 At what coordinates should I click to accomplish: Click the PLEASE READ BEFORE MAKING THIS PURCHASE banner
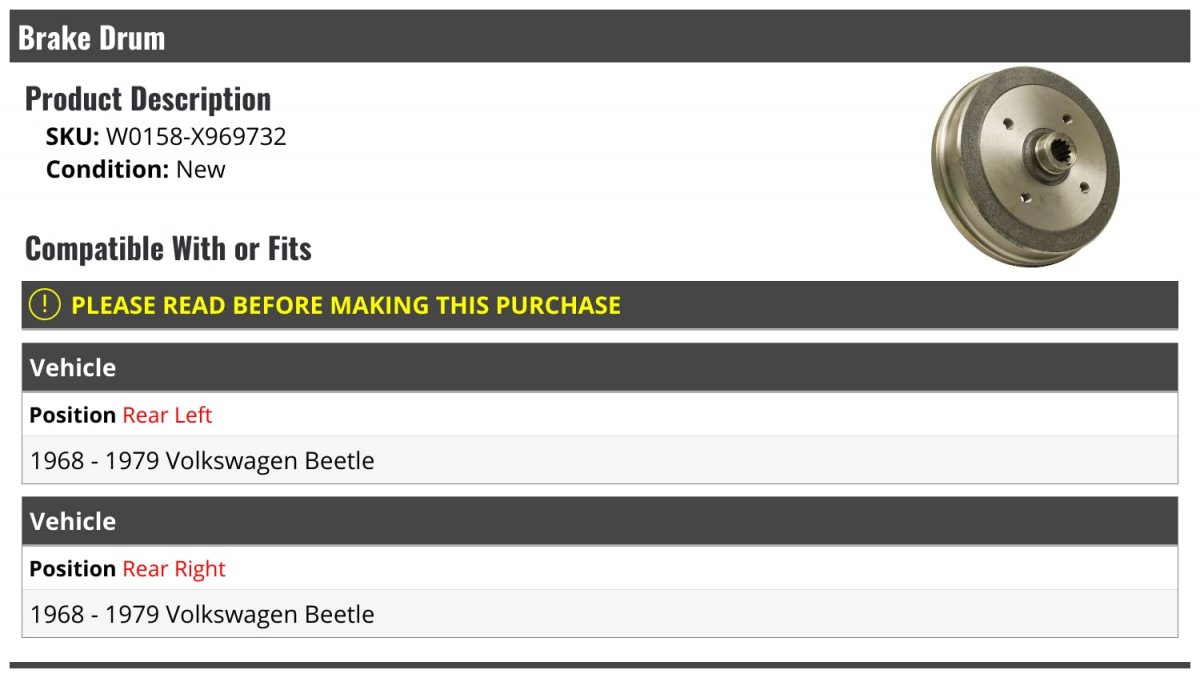600,305
